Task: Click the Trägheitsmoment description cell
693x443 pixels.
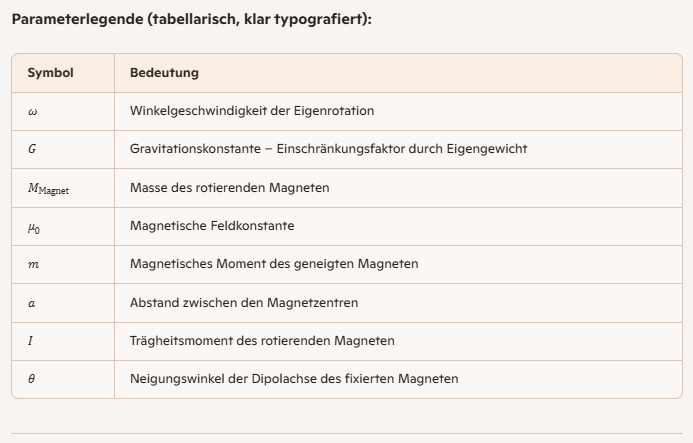Action: pos(262,341)
